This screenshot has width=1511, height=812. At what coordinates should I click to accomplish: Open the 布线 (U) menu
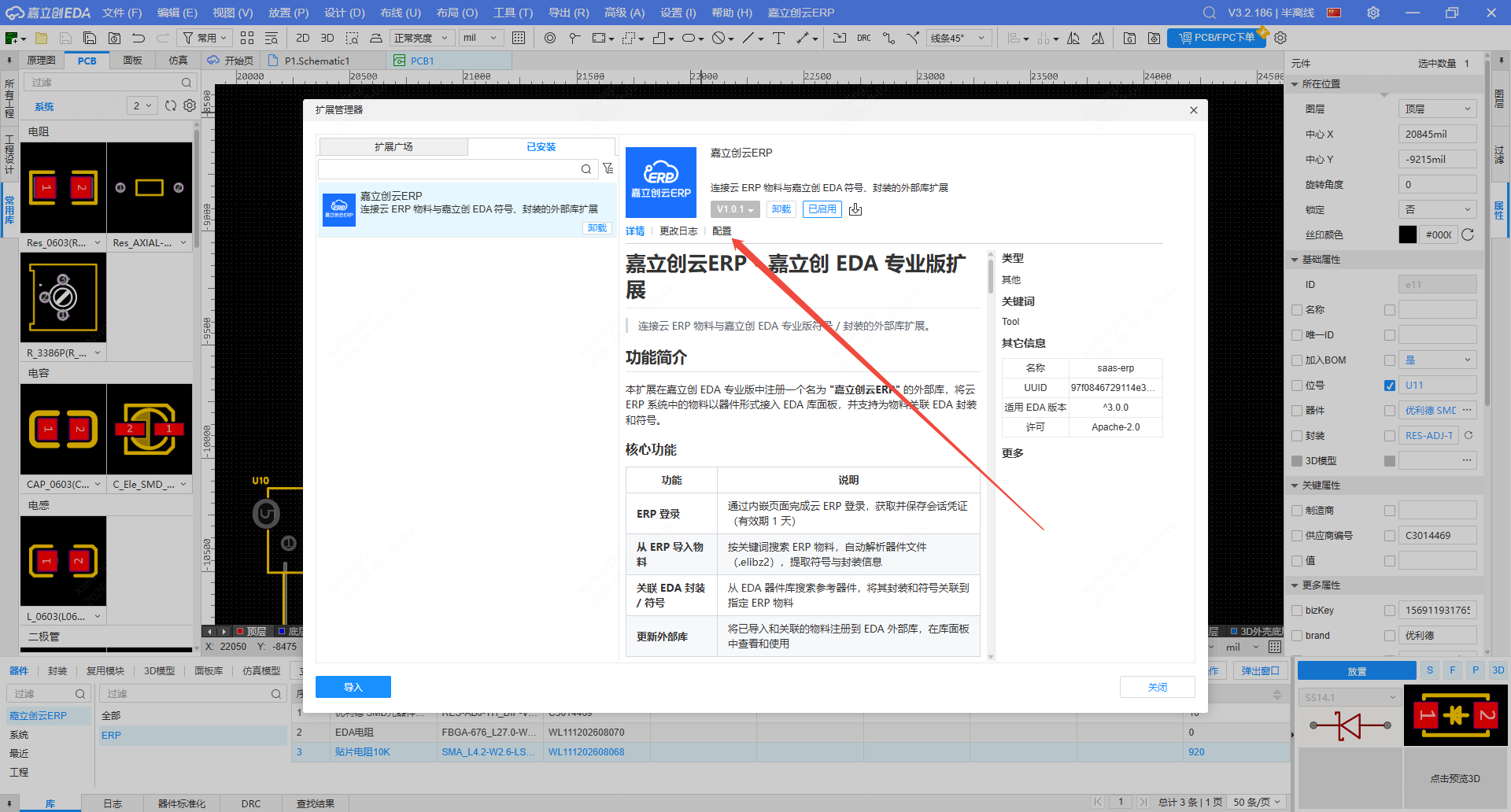[x=401, y=13]
